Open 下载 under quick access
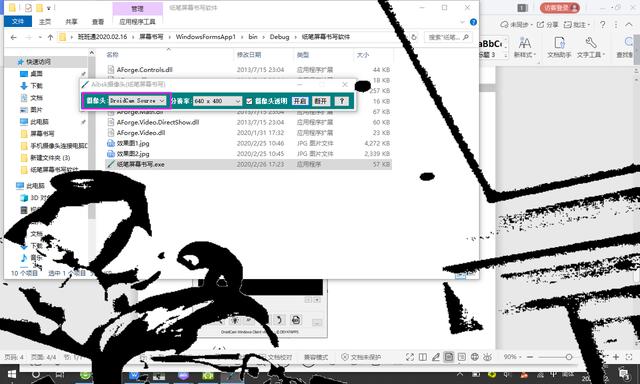This screenshot has width=640, height=384. point(36,86)
